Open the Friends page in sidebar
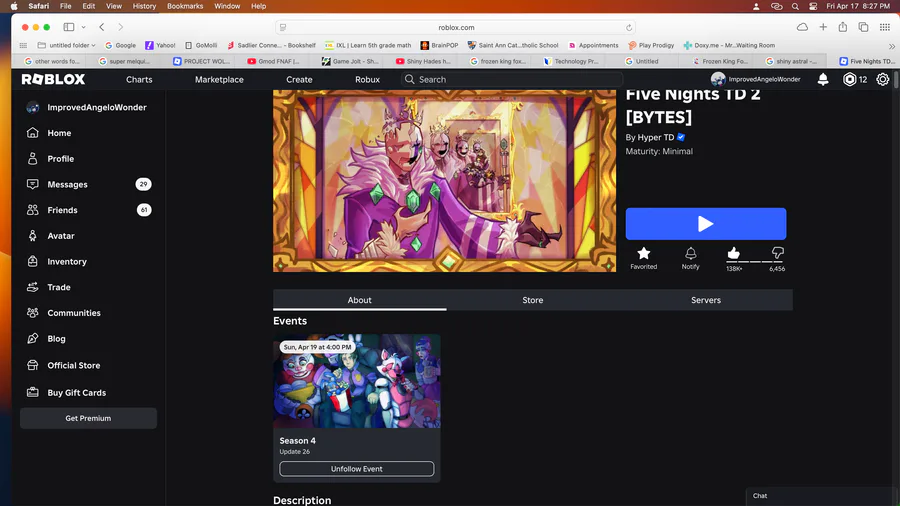 coord(62,210)
